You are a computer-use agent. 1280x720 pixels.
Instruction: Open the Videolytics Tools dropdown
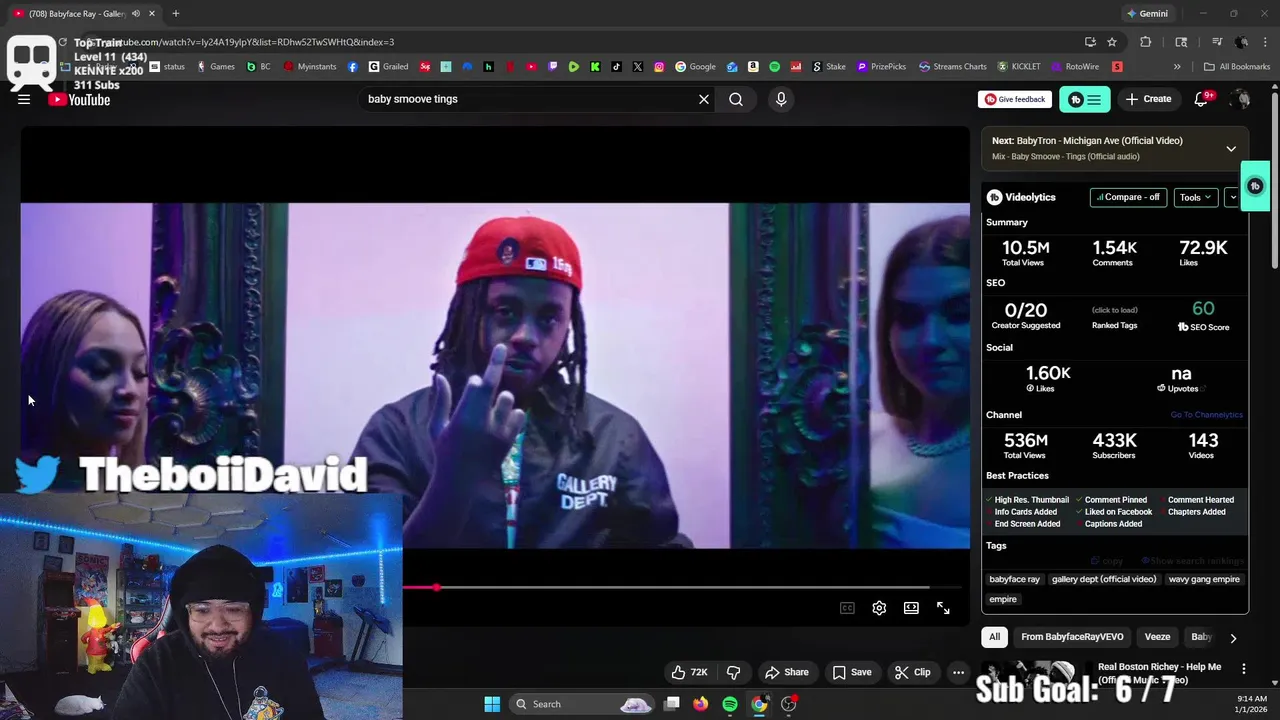pyautogui.click(x=1195, y=197)
